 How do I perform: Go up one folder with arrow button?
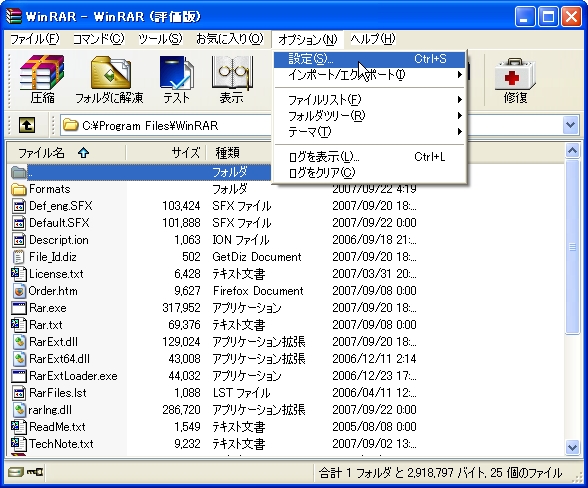[x=27, y=125]
